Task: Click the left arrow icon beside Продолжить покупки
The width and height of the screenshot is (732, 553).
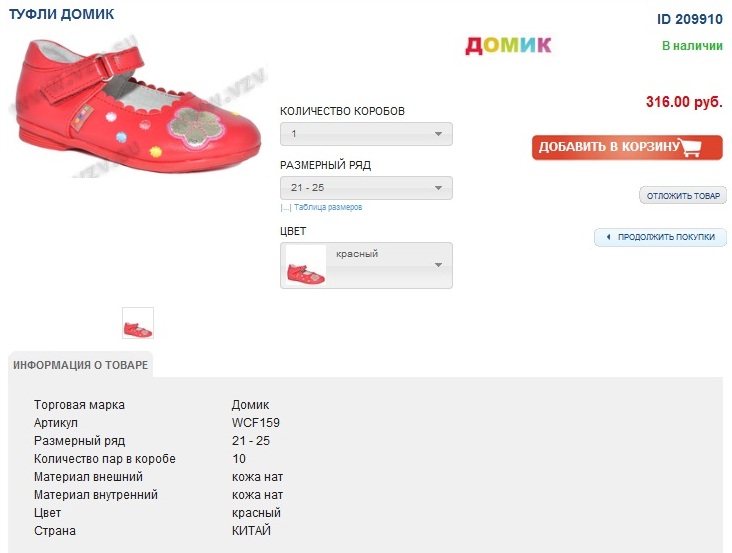Action: click(x=608, y=237)
